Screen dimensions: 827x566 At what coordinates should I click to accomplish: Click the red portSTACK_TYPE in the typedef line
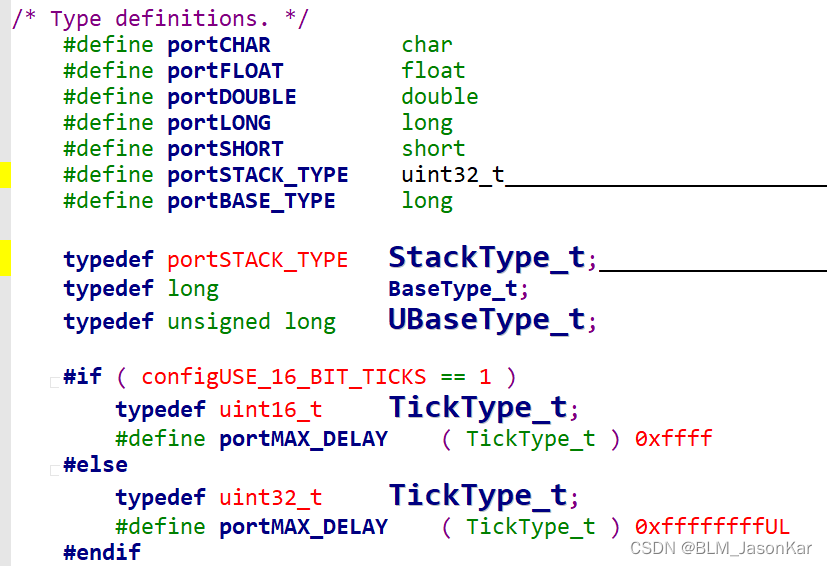tap(258, 260)
